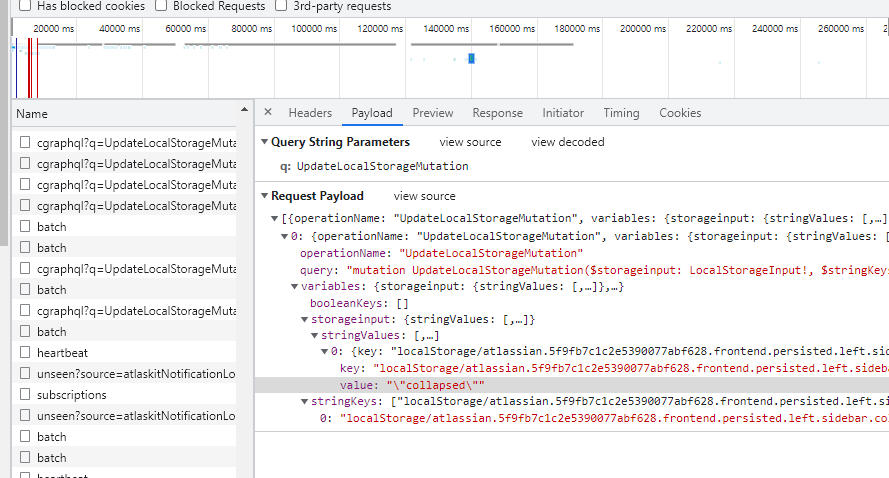Sort requests by Name column arrow
889x478 pixels.
tap(244, 109)
